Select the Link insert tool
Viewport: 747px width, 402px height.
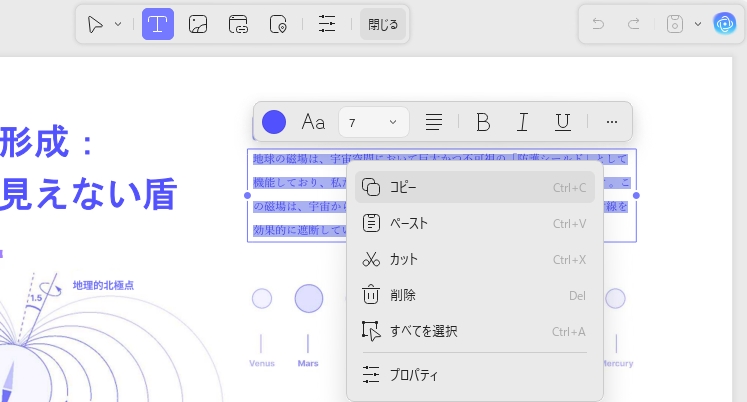(x=238, y=24)
